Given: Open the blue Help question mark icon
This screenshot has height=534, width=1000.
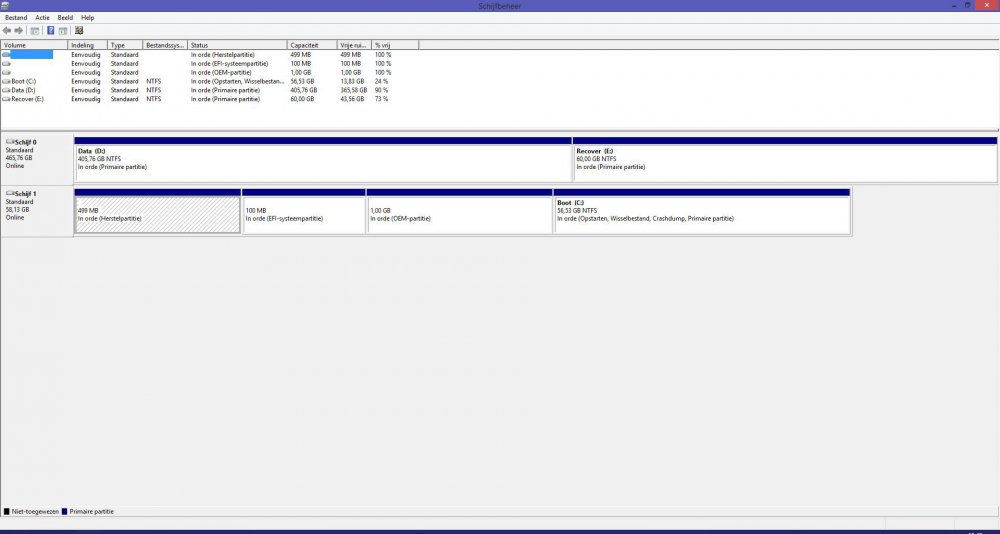Looking at the screenshot, I should point(50,31).
